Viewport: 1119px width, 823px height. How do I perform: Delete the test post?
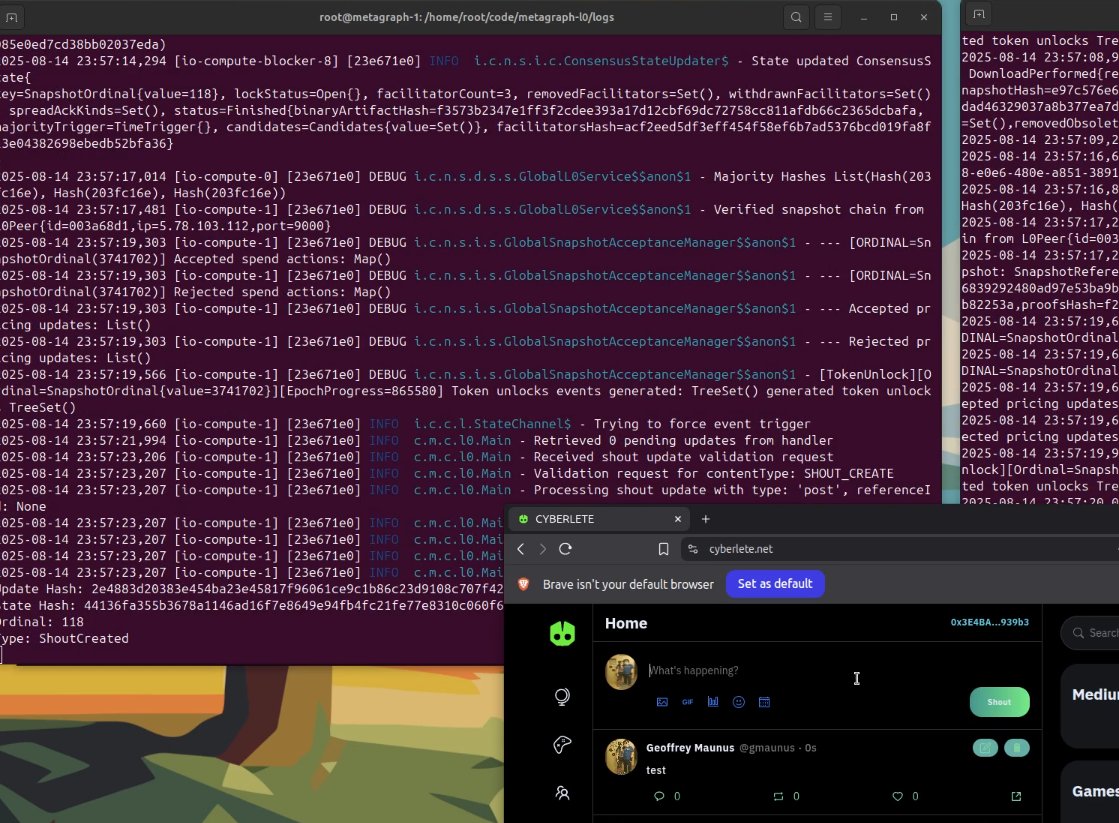(1016, 748)
